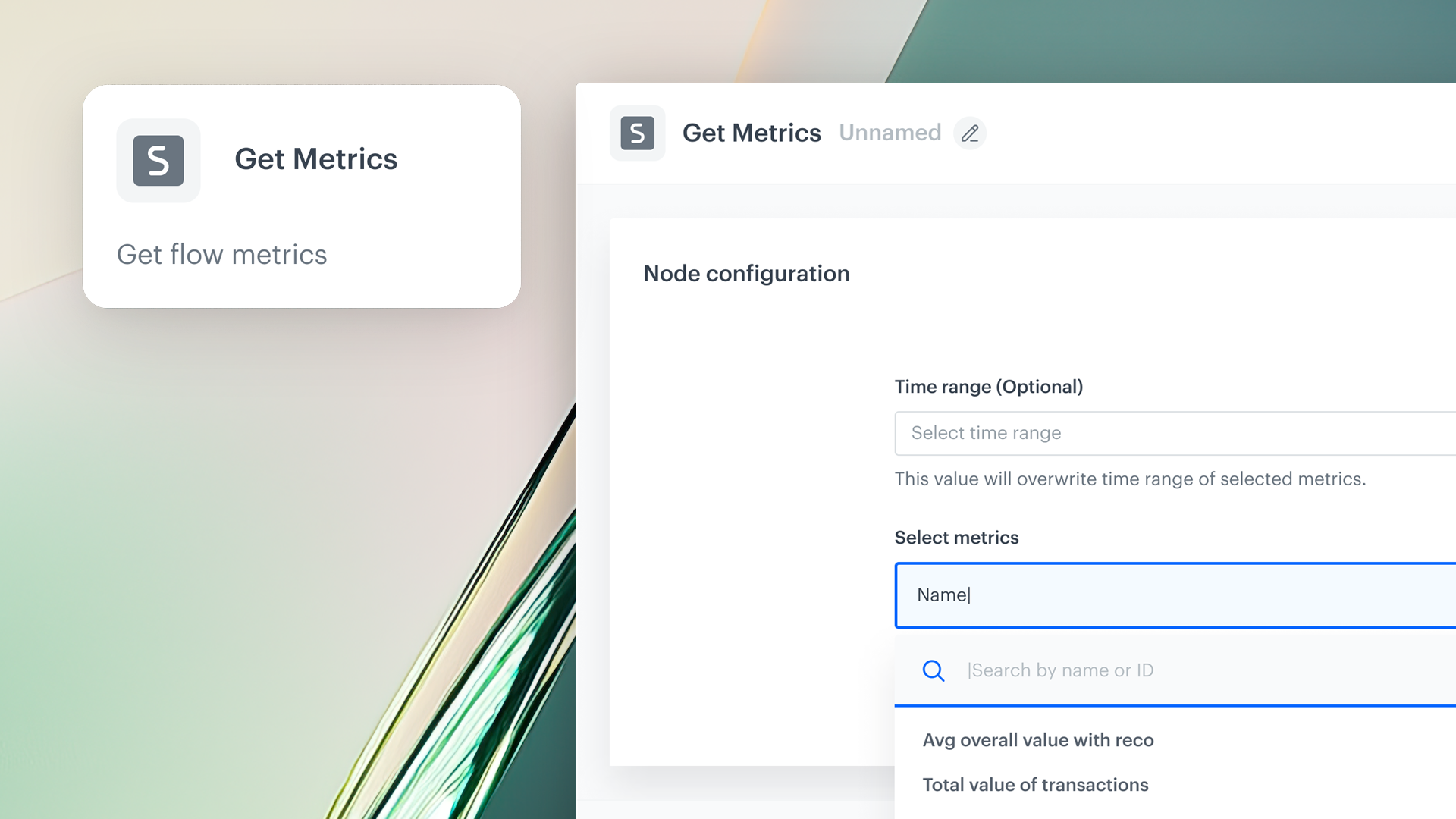The image size is (1456, 819).
Task: Expand the Select metrics suggestions list
Action: pos(1174,595)
